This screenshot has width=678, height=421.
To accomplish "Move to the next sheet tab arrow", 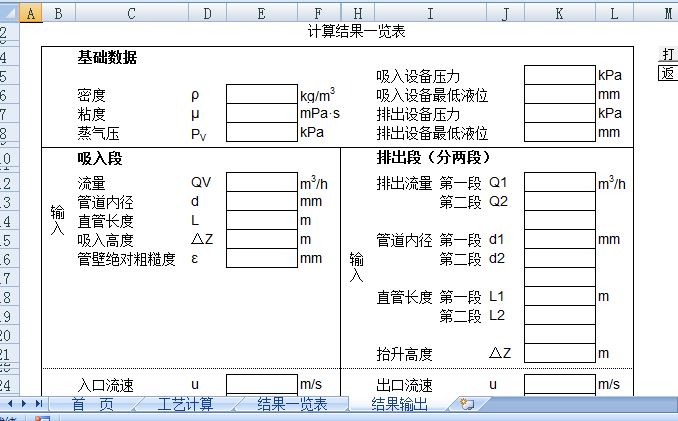I will (24, 404).
